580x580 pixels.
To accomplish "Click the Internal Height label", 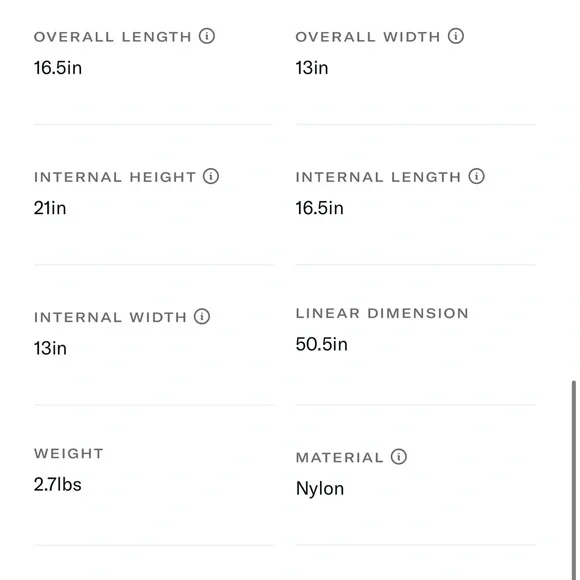I will point(115,177).
